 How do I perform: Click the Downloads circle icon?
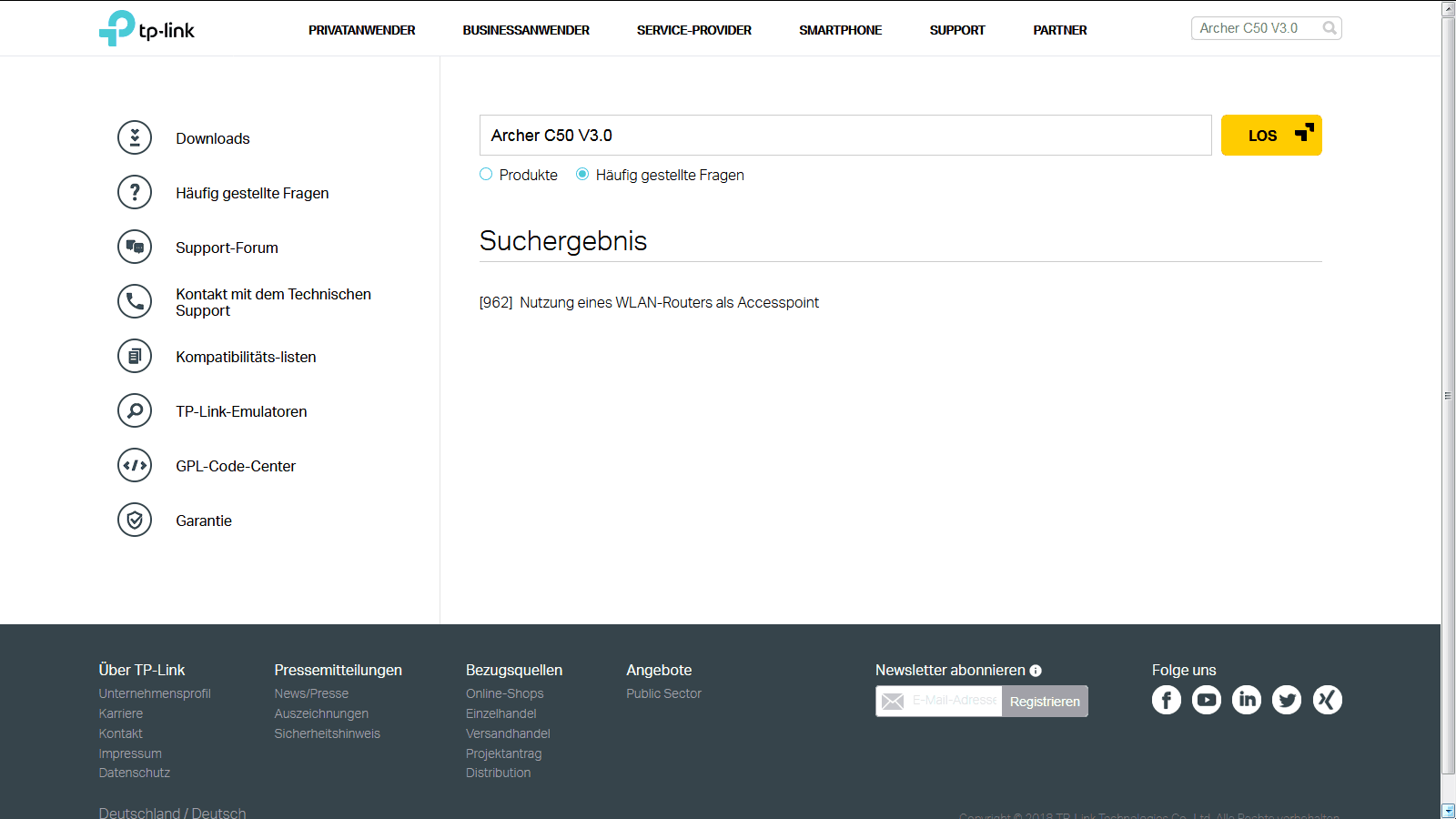(135, 137)
